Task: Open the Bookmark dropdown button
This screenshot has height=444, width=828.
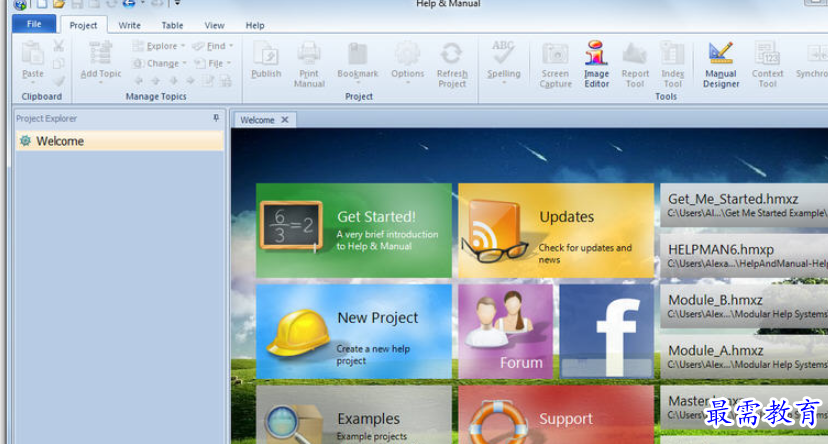Action: click(x=357, y=62)
